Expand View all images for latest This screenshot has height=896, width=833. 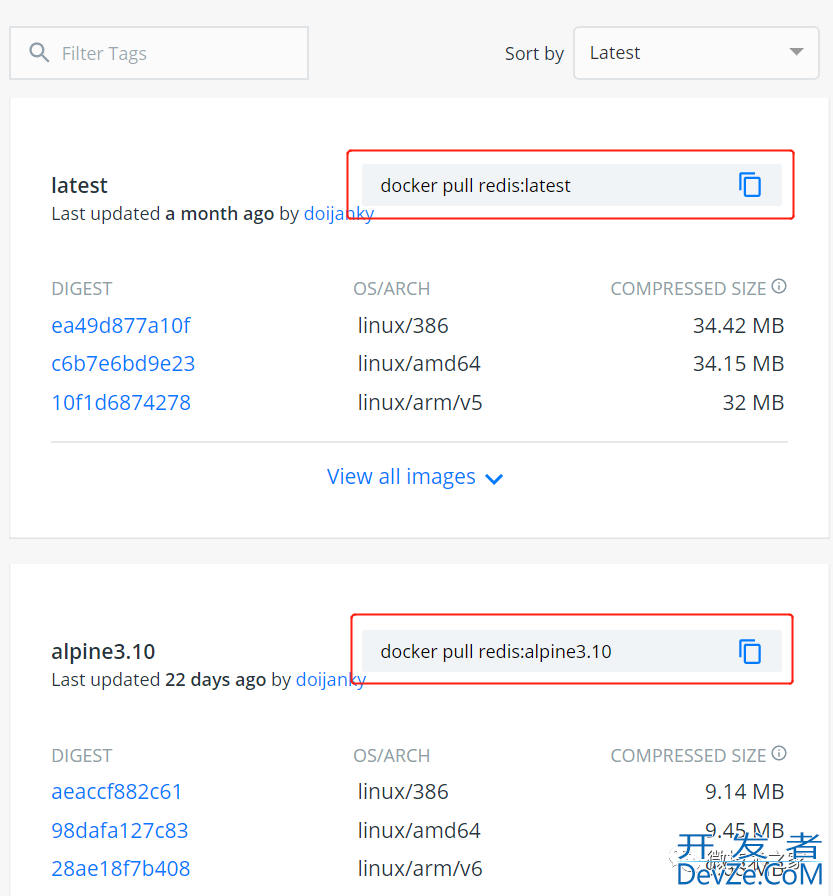tap(415, 477)
